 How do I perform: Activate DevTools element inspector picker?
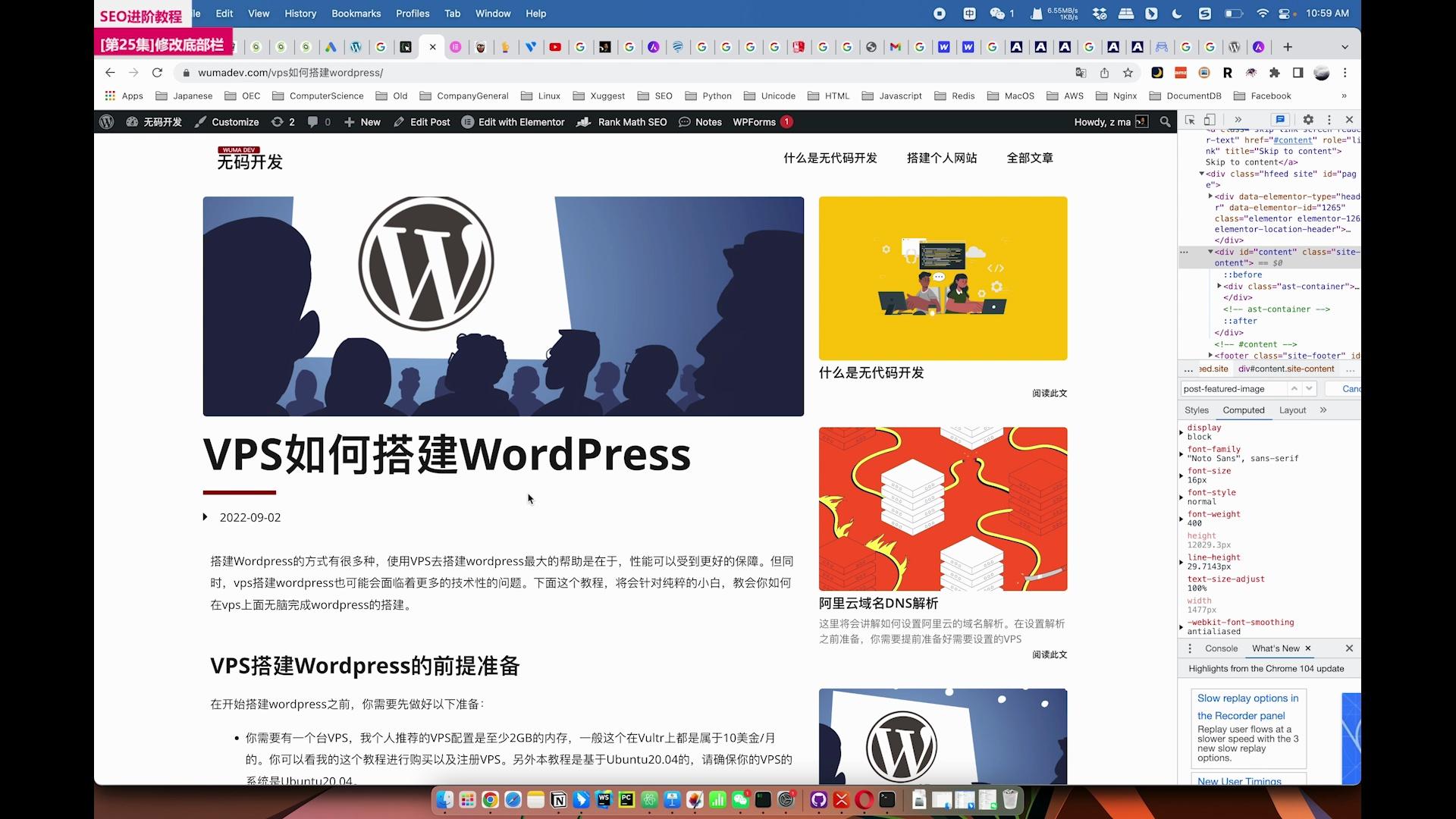coord(1190,120)
